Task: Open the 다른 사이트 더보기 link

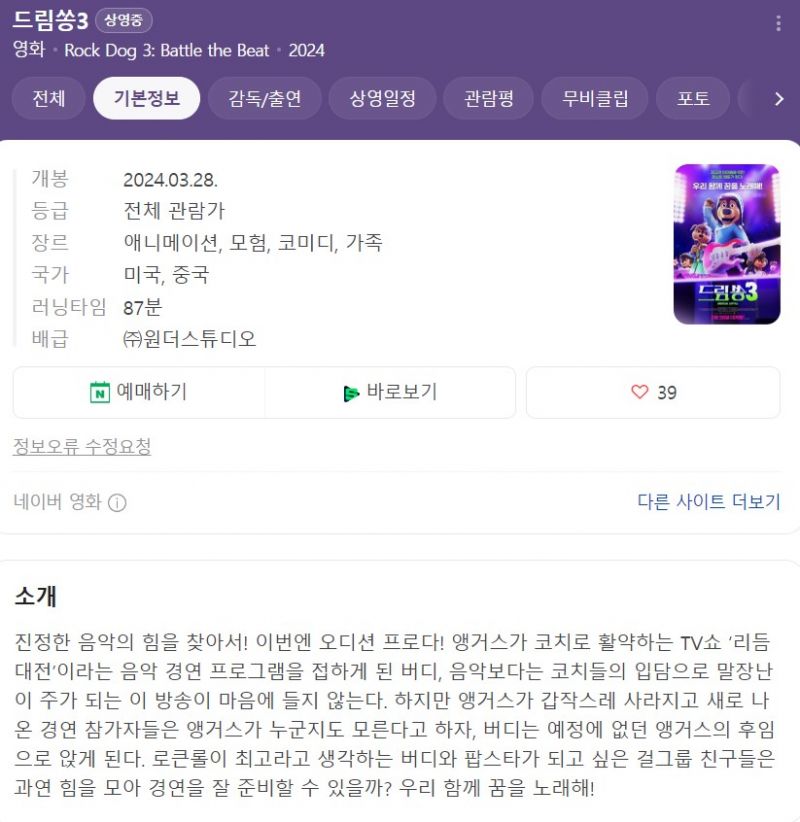Action: (x=709, y=502)
